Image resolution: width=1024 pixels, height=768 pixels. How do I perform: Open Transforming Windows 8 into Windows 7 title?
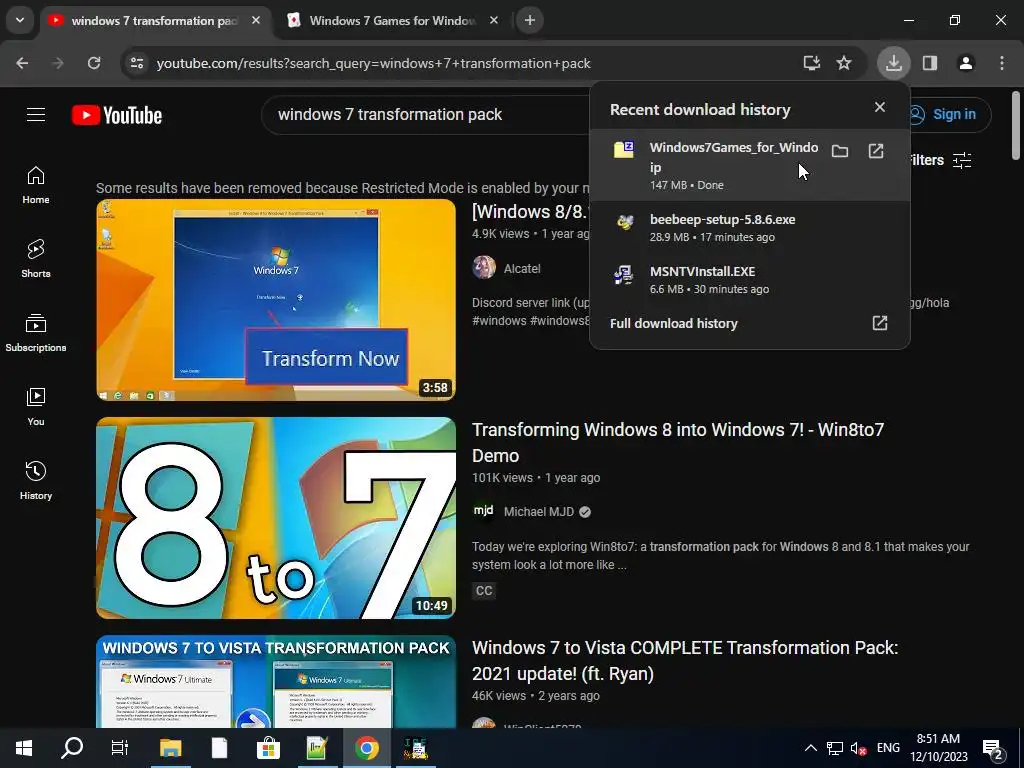pyautogui.click(x=678, y=443)
